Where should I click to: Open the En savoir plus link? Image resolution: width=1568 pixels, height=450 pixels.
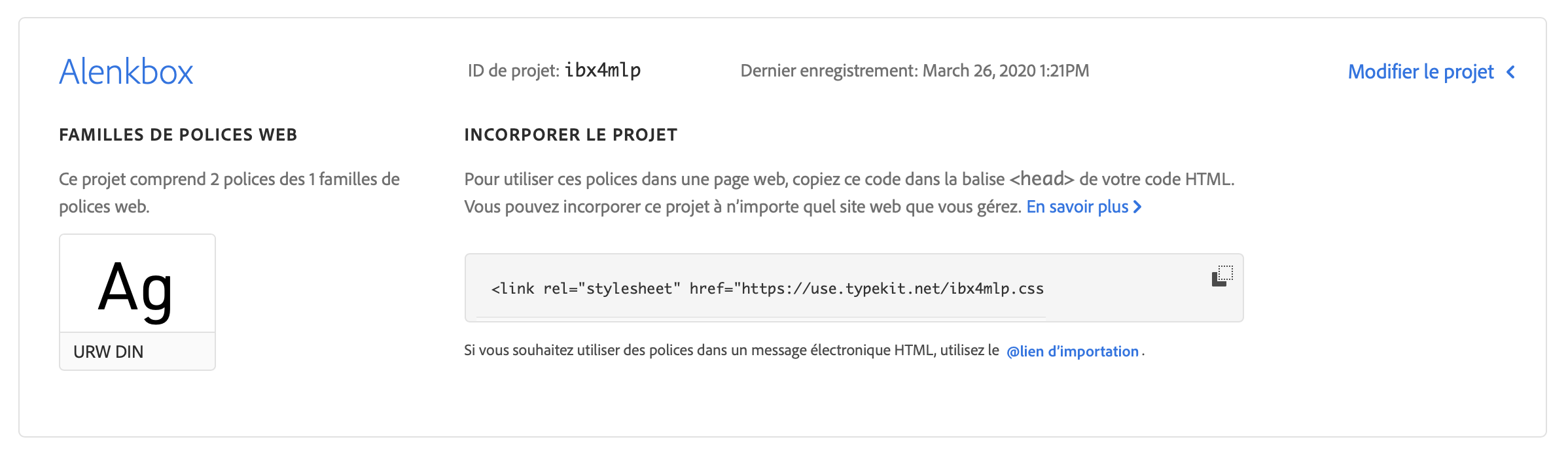pyautogui.click(x=1077, y=207)
